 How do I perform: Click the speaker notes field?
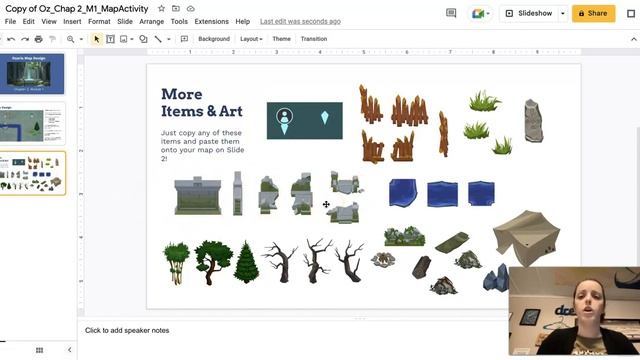tap(294, 331)
